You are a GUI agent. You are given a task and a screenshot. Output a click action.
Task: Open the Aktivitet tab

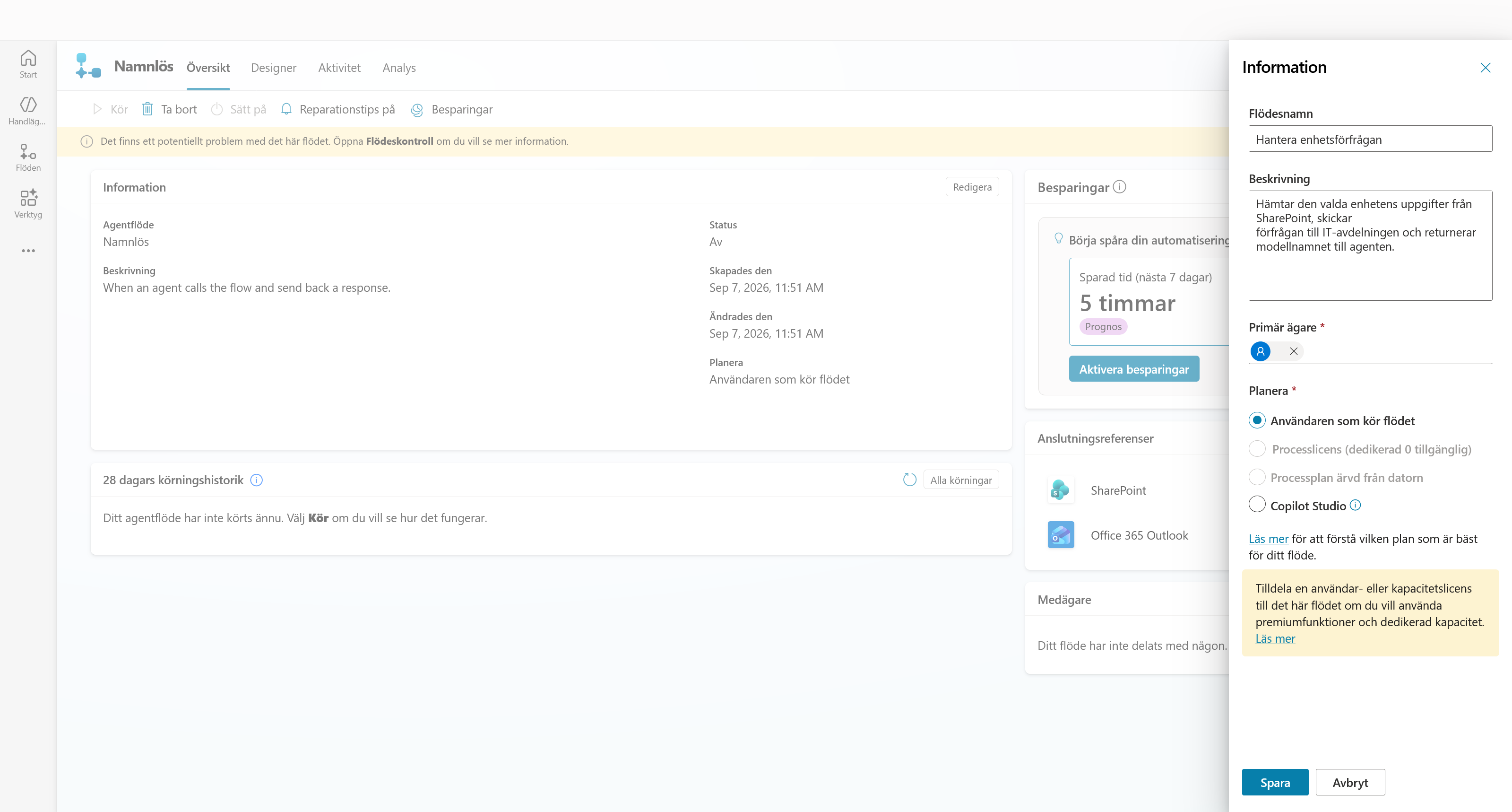pyautogui.click(x=339, y=68)
